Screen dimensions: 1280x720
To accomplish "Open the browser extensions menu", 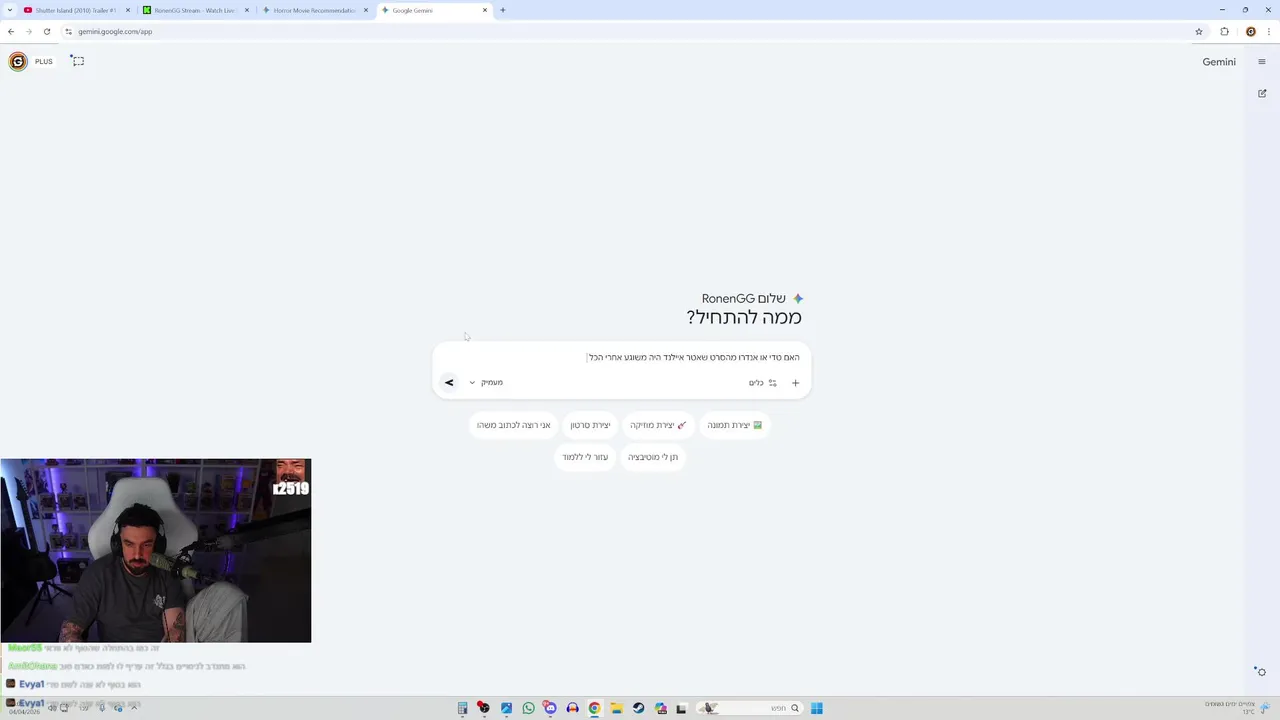I will coord(1224,31).
